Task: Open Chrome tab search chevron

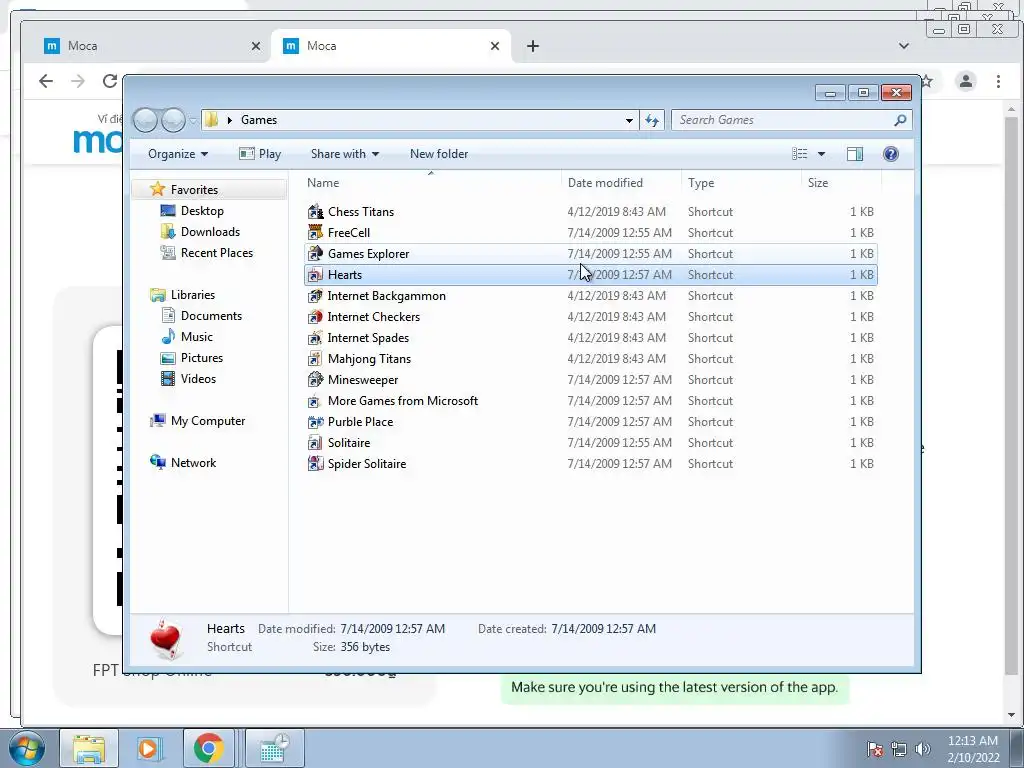Action: pyautogui.click(x=904, y=46)
